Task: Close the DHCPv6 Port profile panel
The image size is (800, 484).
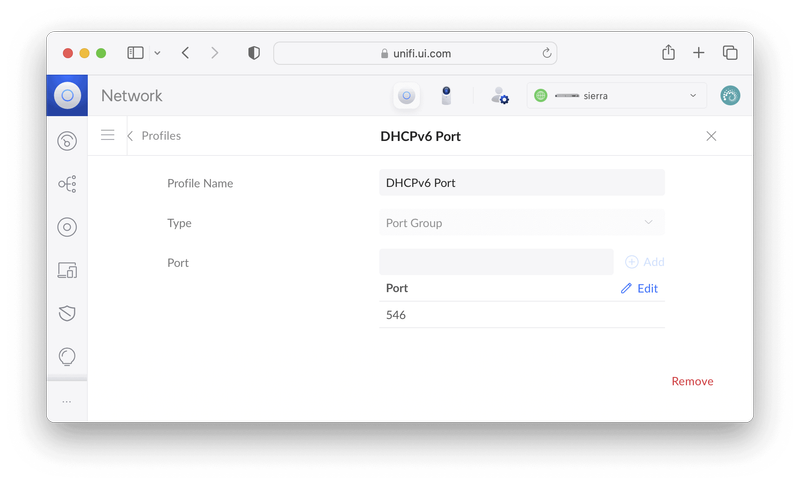Action: [711, 136]
